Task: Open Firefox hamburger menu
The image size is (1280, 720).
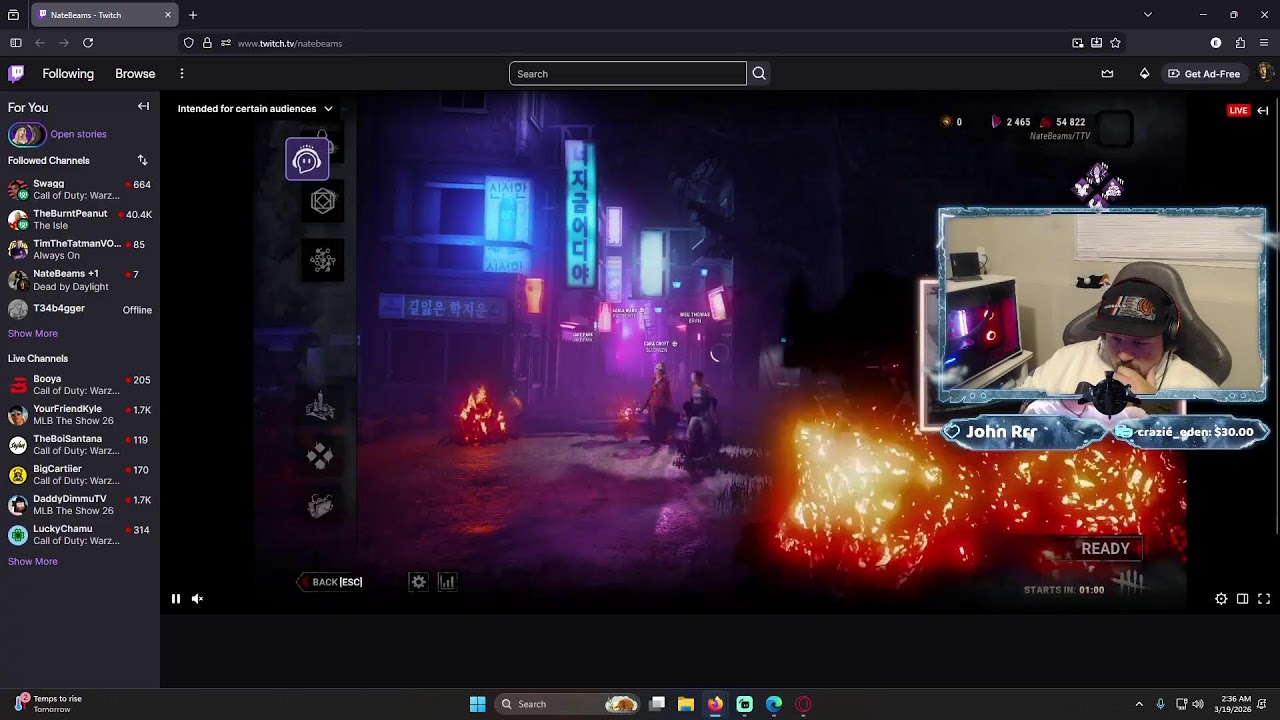Action: click(x=1264, y=43)
